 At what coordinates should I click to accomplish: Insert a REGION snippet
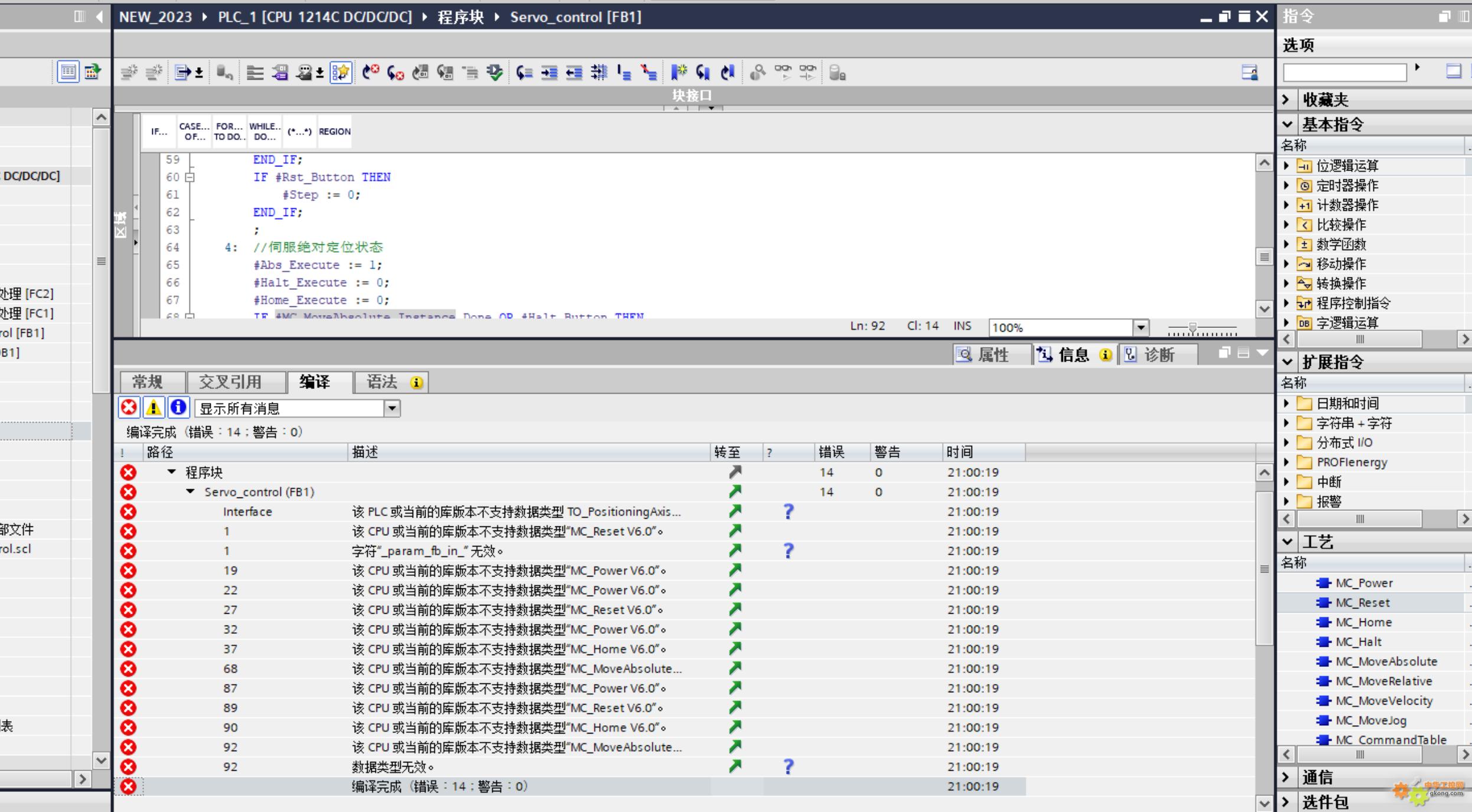click(x=335, y=132)
